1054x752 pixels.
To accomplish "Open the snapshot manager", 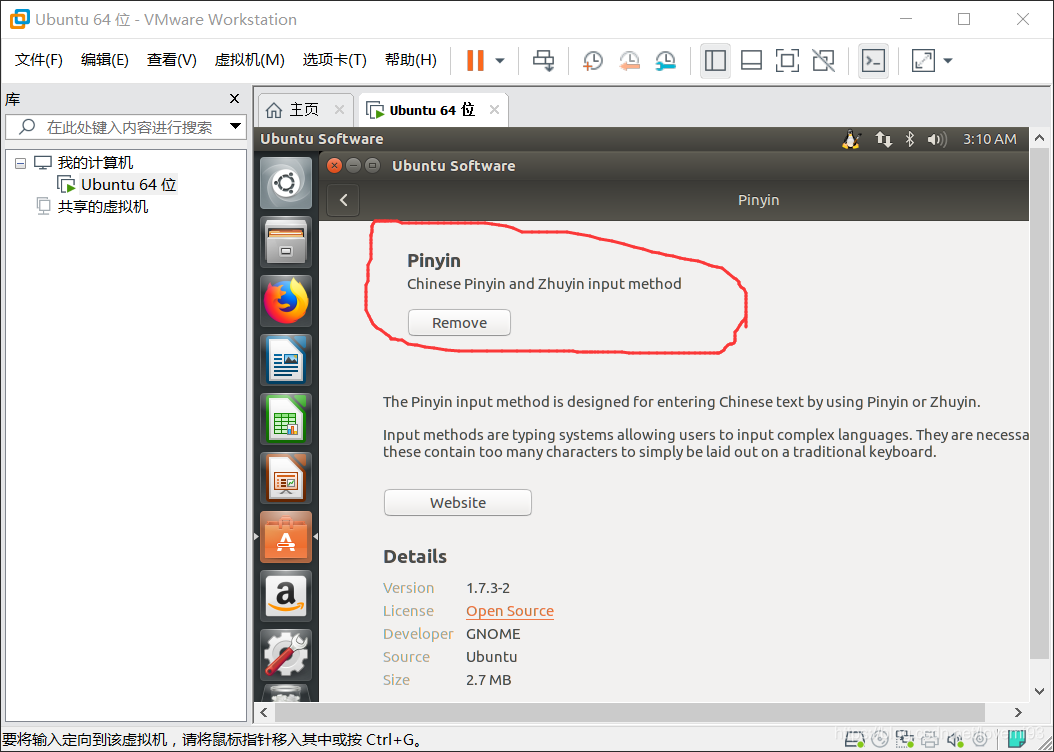I will tap(665, 60).
